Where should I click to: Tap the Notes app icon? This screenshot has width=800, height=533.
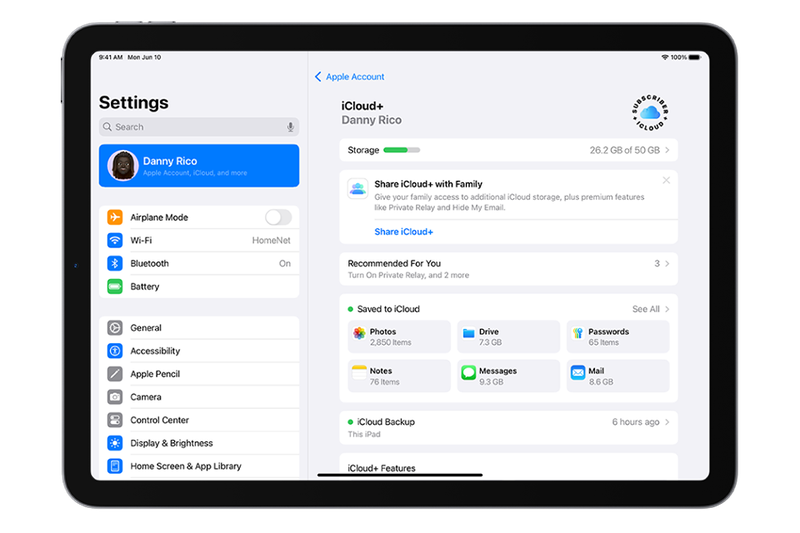click(x=359, y=372)
